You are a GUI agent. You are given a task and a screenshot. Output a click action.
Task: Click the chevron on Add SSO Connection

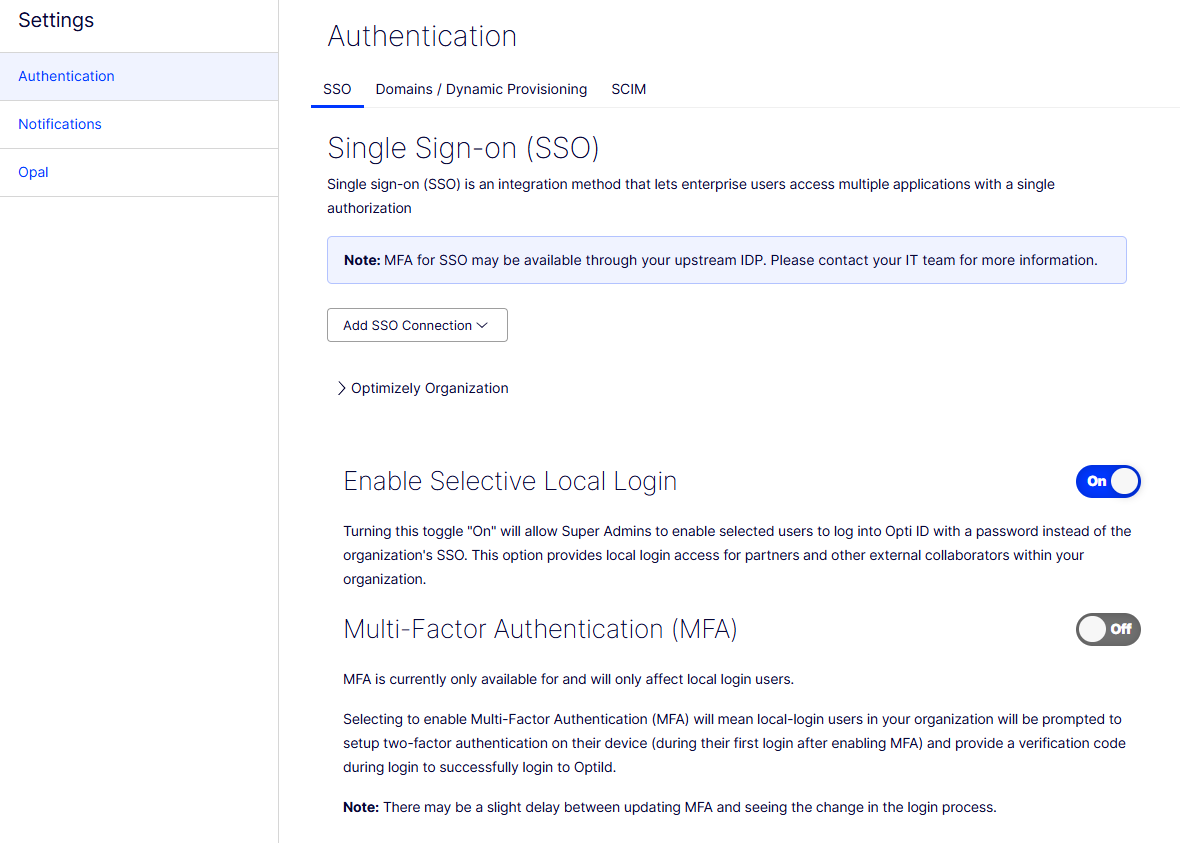coord(482,326)
